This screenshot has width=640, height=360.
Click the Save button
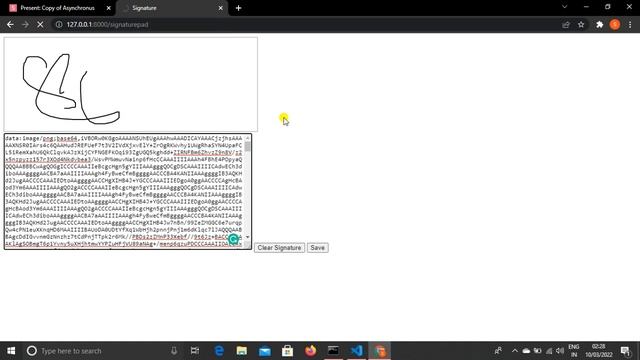pyautogui.click(x=317, y=248)
